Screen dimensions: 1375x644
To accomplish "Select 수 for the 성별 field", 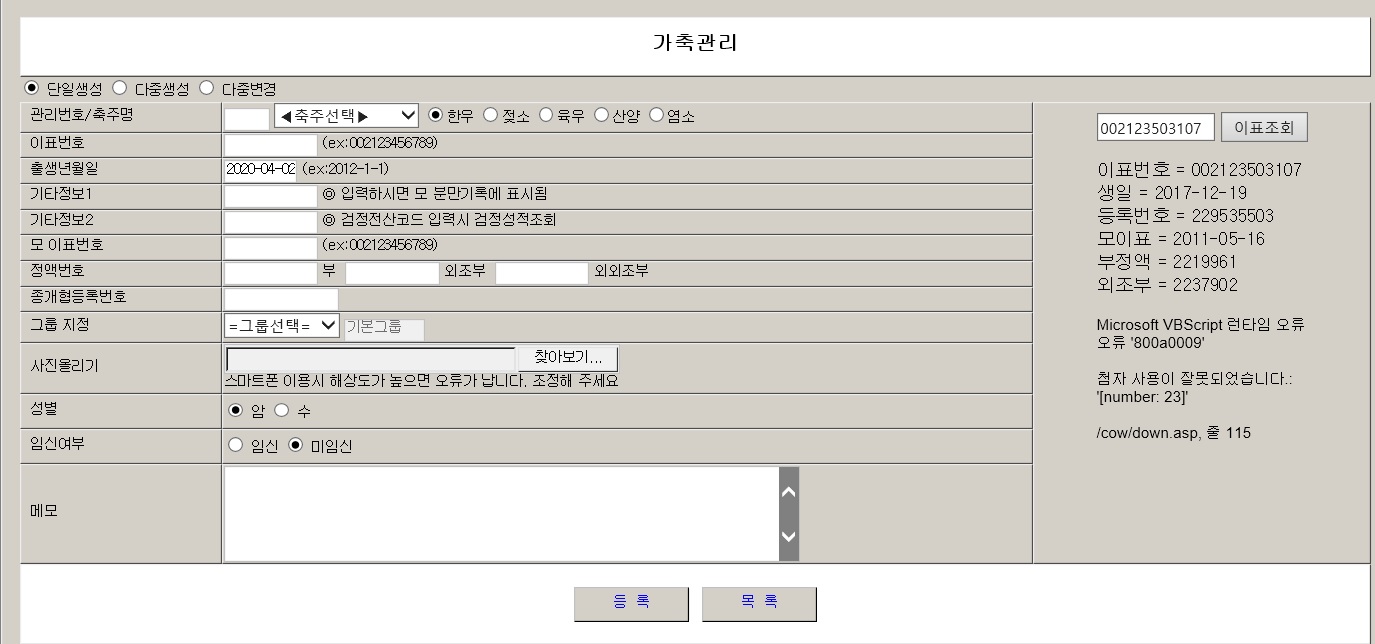I will [x=281, y=410].
